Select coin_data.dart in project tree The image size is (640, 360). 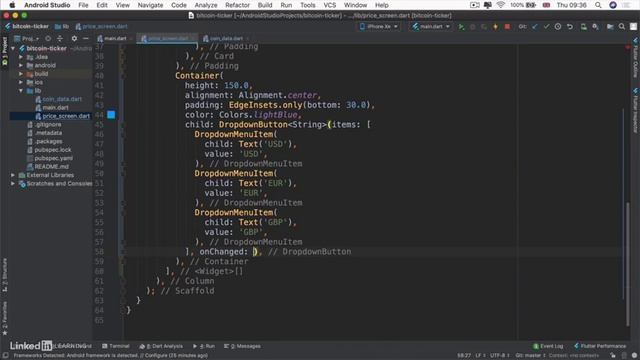62,99
